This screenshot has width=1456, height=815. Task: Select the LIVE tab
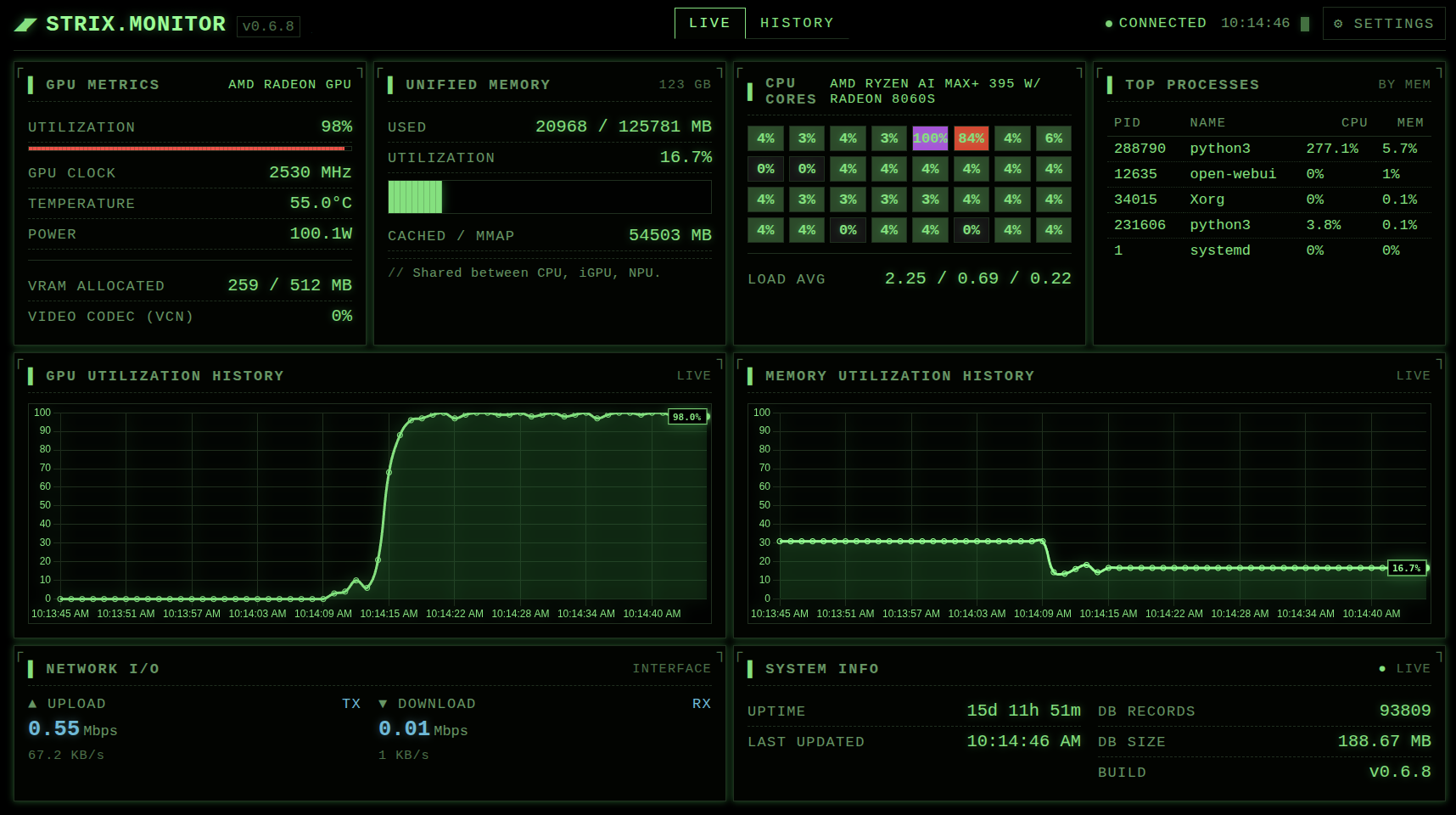pos(709,23)
